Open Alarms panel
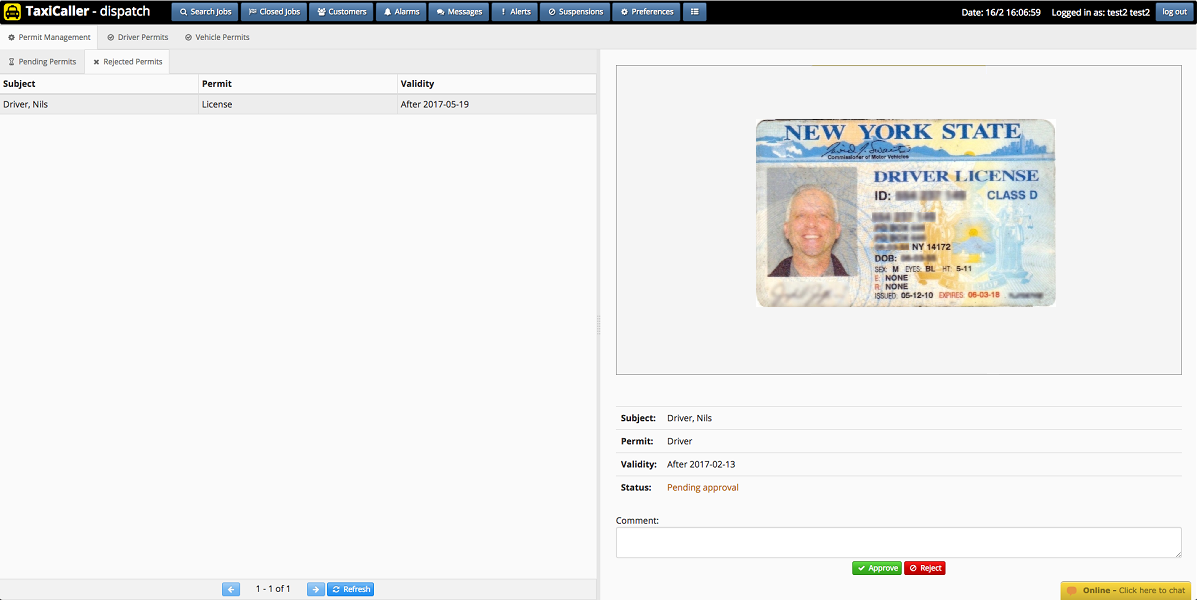This screenshot has height=600, width=1197. point(401,12)
